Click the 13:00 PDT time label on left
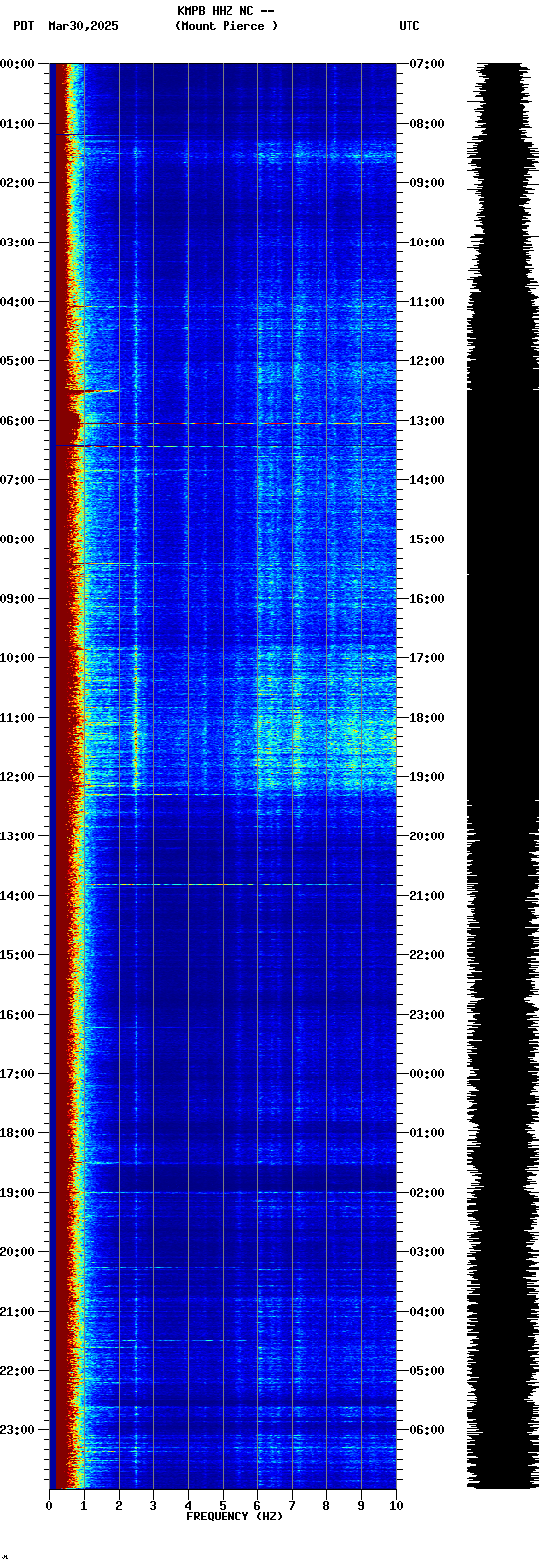Image resolution: width=546 pixels, height=1568 pixels. coord(17,836)
